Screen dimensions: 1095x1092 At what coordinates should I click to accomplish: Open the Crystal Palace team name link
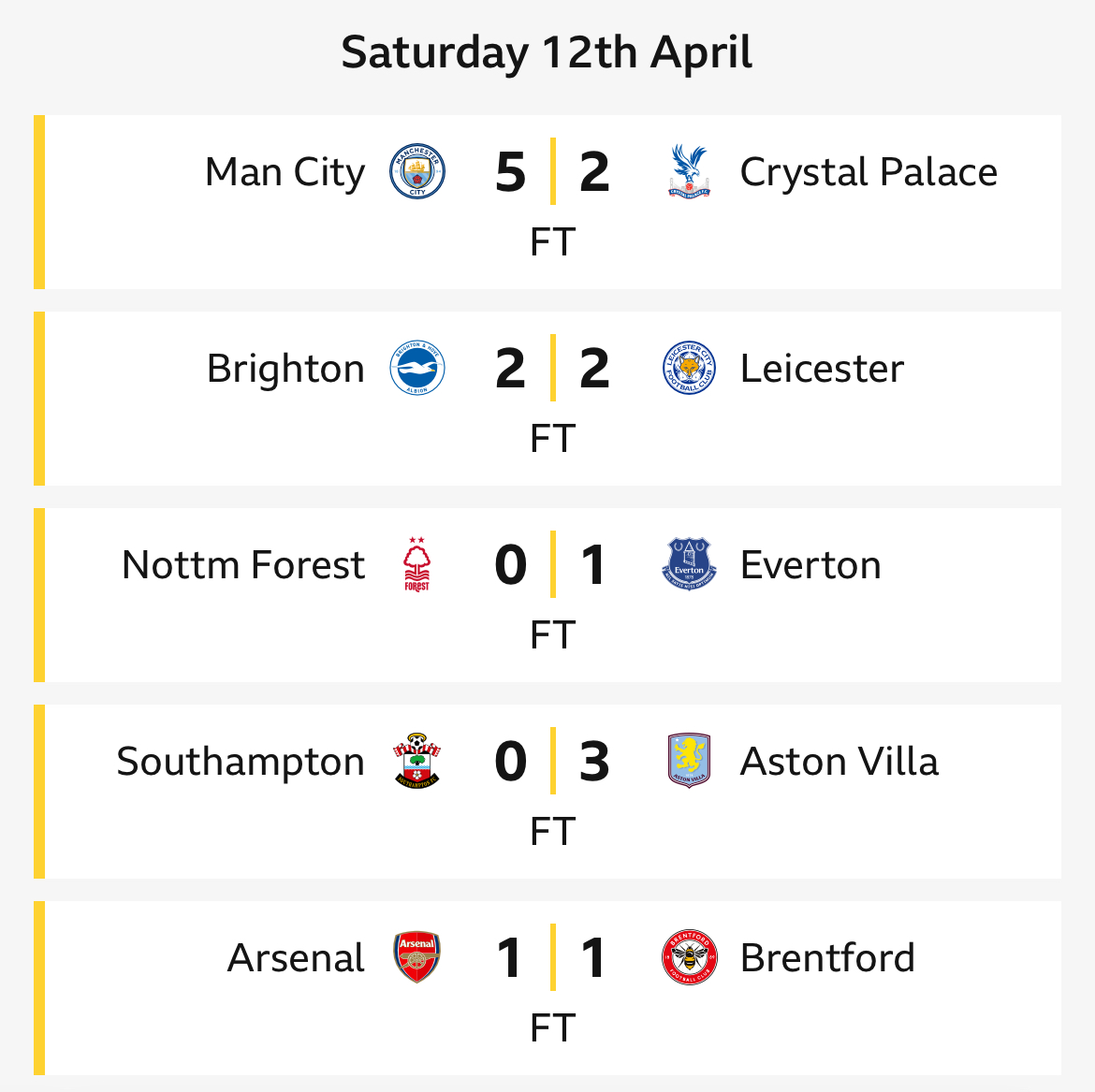click(x=869, y=172)
